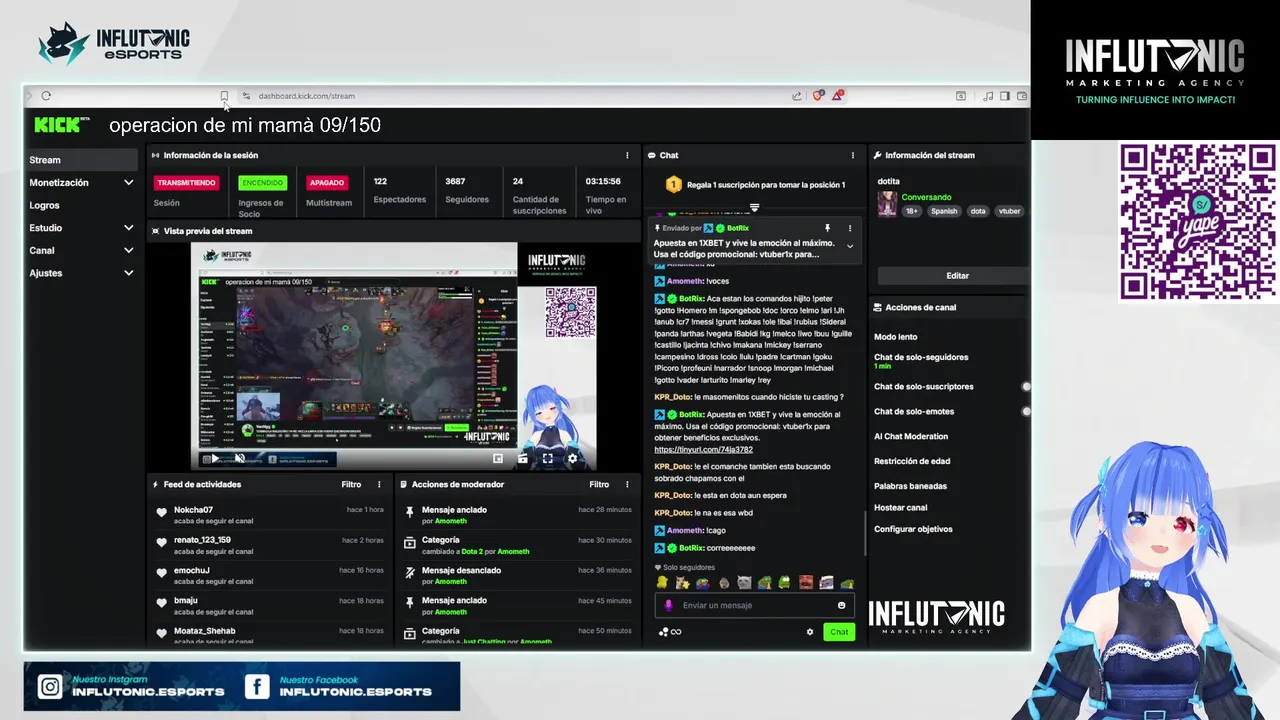Open the options menu of Información de la sesión
This screenshot has width=1280, height=720.
pyautogui.click(x=627, y=155)
